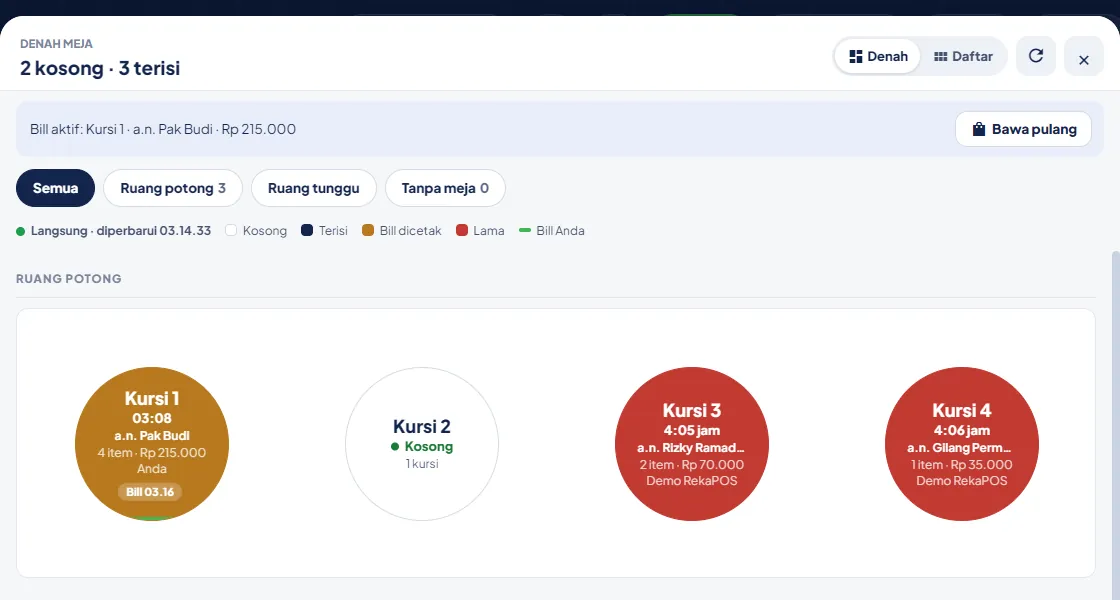Open Kursi 3 Rizky Ramad bill

pyautogui.click(x=692, y=444)
